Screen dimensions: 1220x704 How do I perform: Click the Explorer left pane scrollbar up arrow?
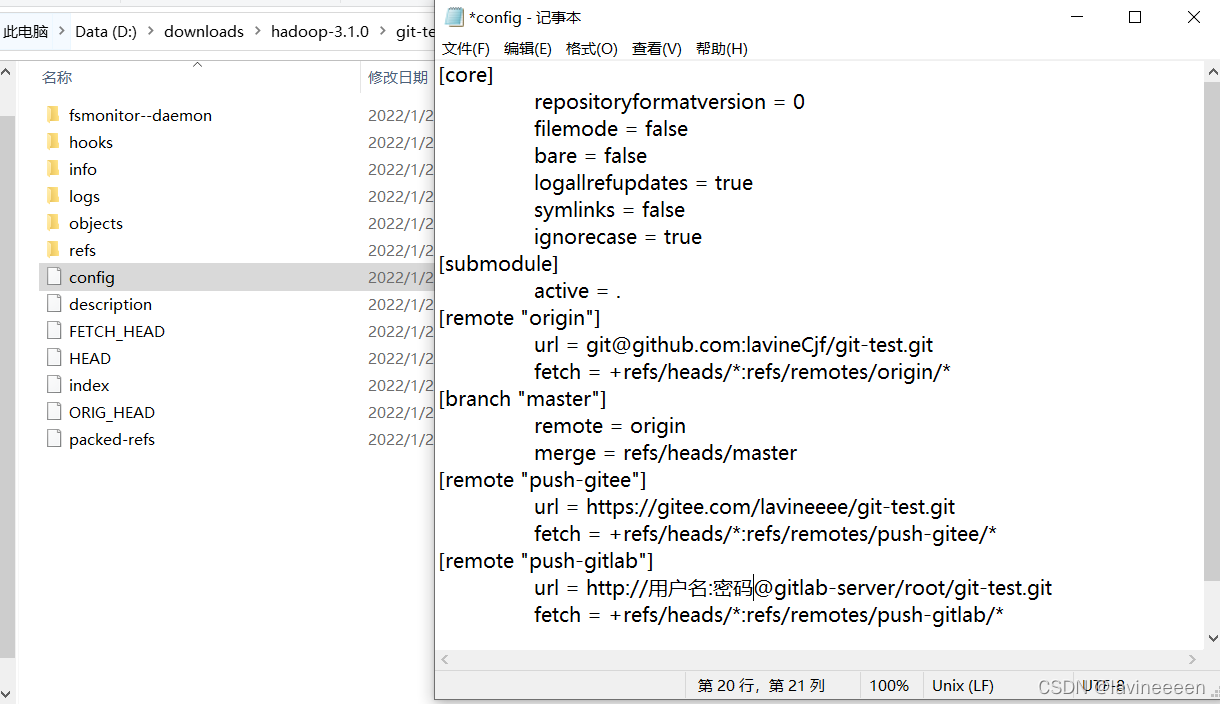tap(7, 72)
